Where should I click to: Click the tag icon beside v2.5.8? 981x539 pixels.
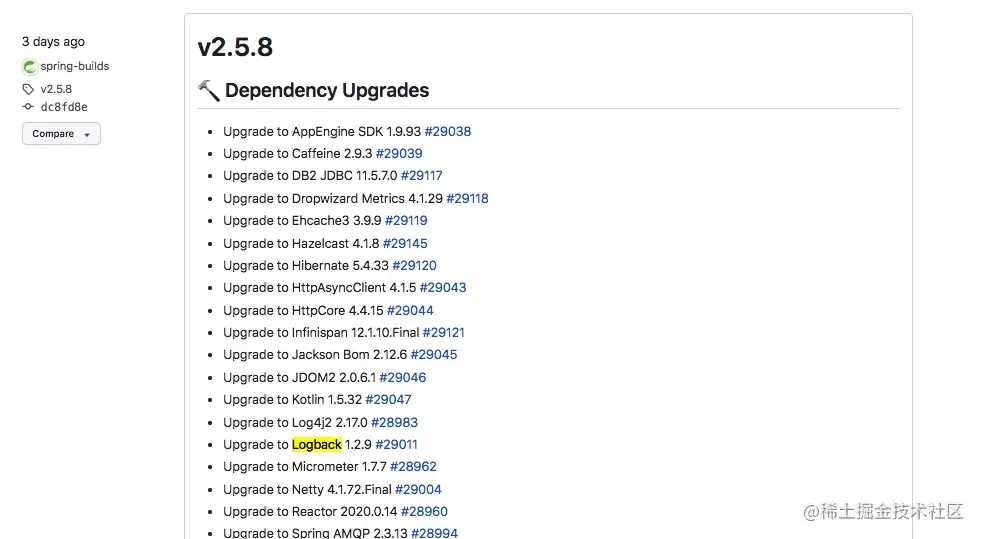click(x=28, y=89)
